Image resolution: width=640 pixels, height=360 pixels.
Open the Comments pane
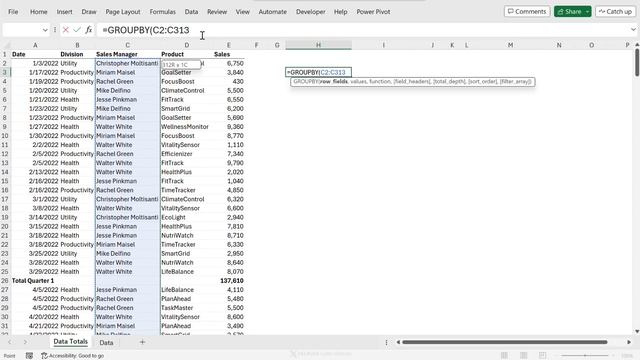(x=527, y=11)
